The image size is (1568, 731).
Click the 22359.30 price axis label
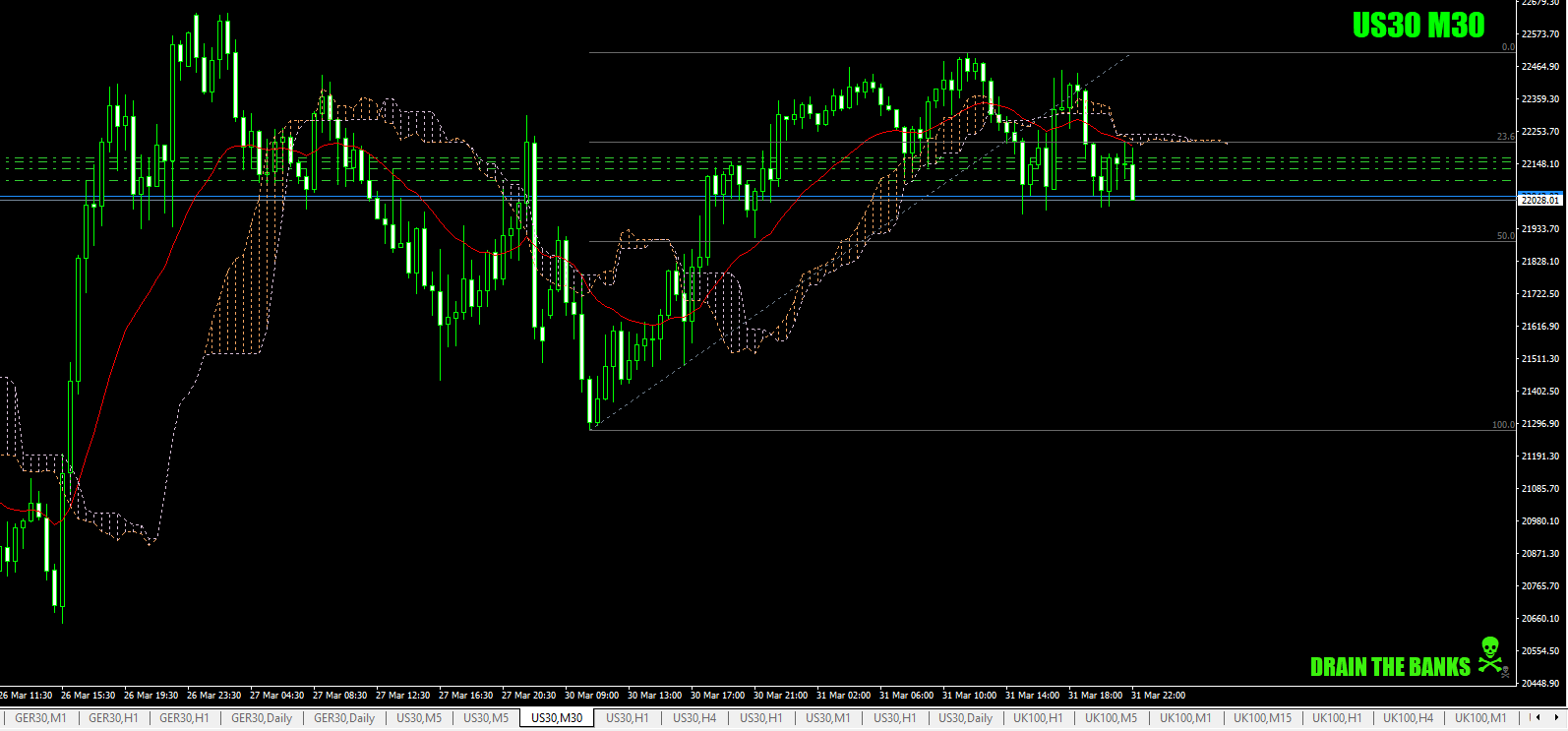coord(1540,99)
